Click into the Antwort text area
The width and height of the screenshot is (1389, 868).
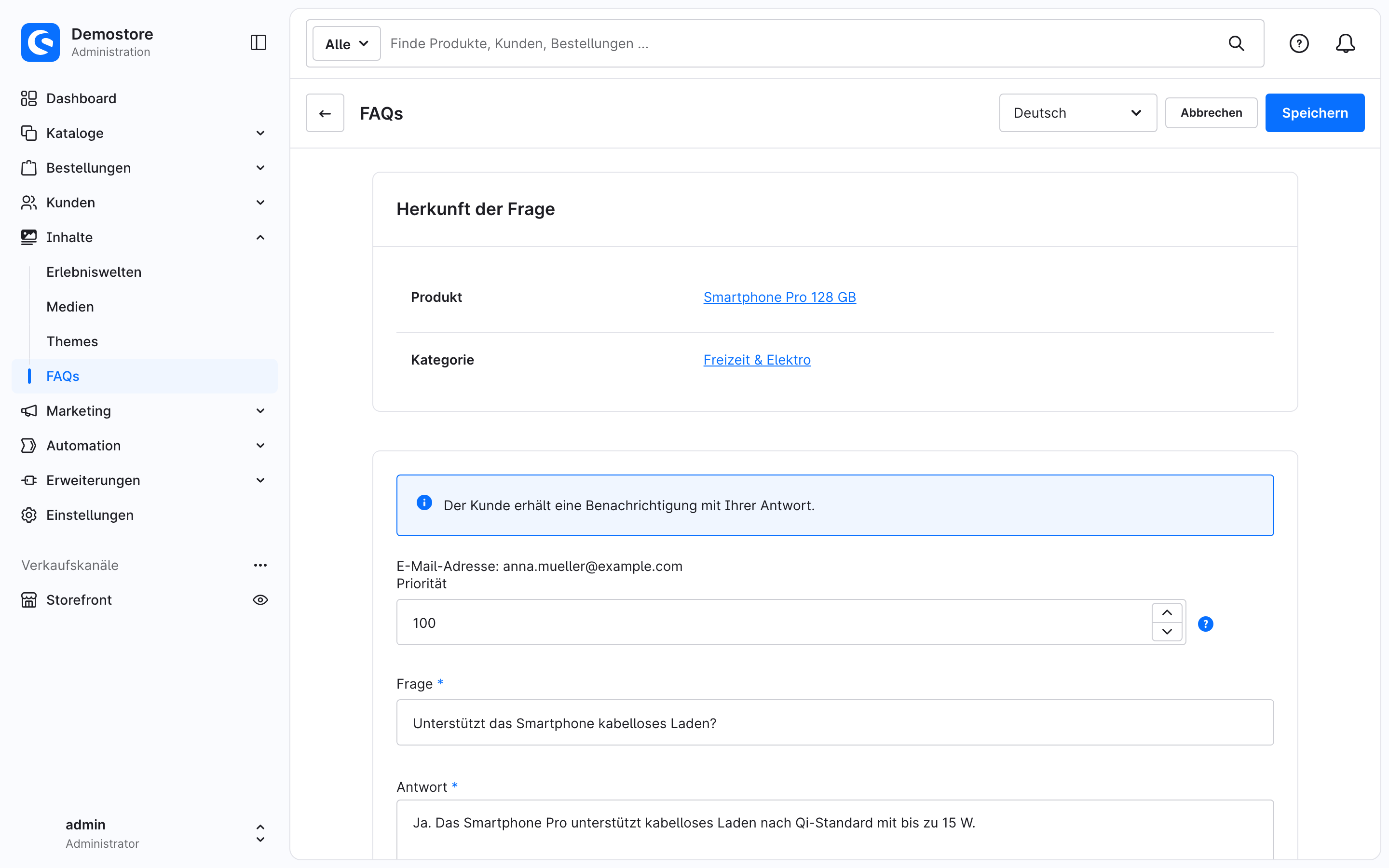point(834,829)
